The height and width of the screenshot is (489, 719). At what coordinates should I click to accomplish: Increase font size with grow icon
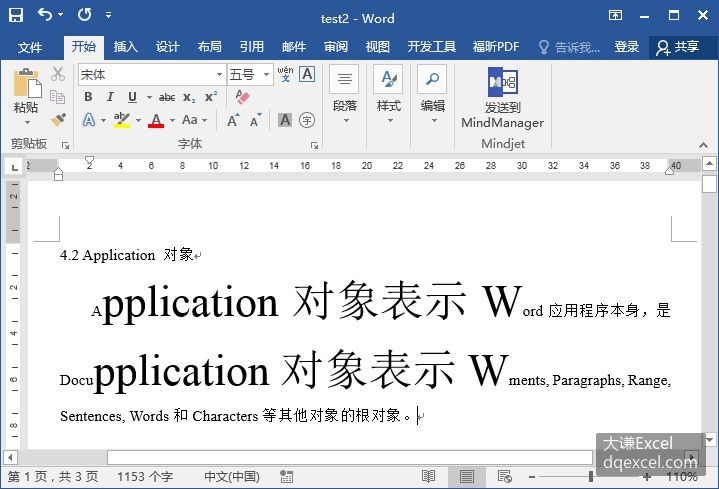(x=233, y=120)
